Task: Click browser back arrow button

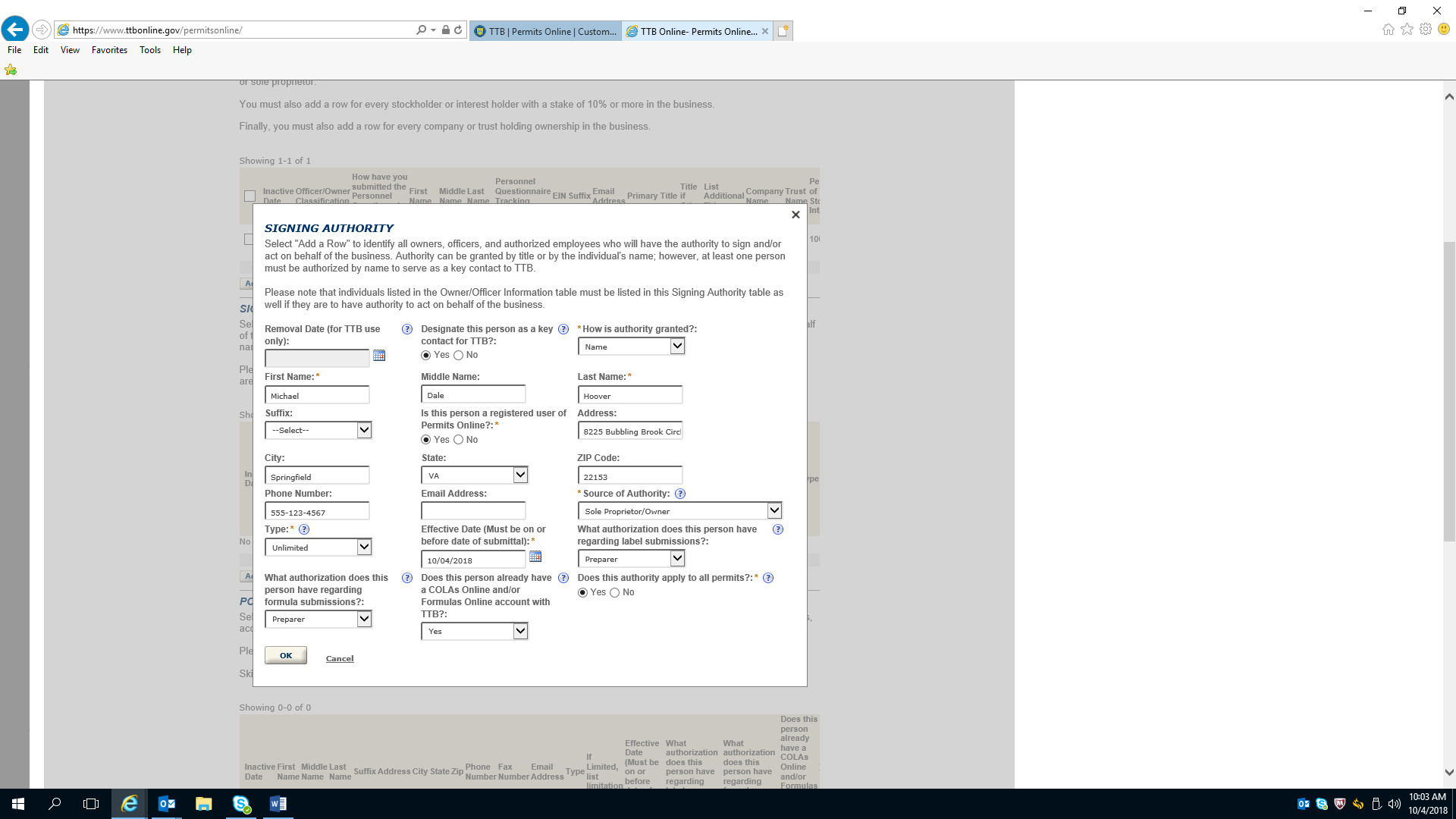Action: (x=15, y=30)
